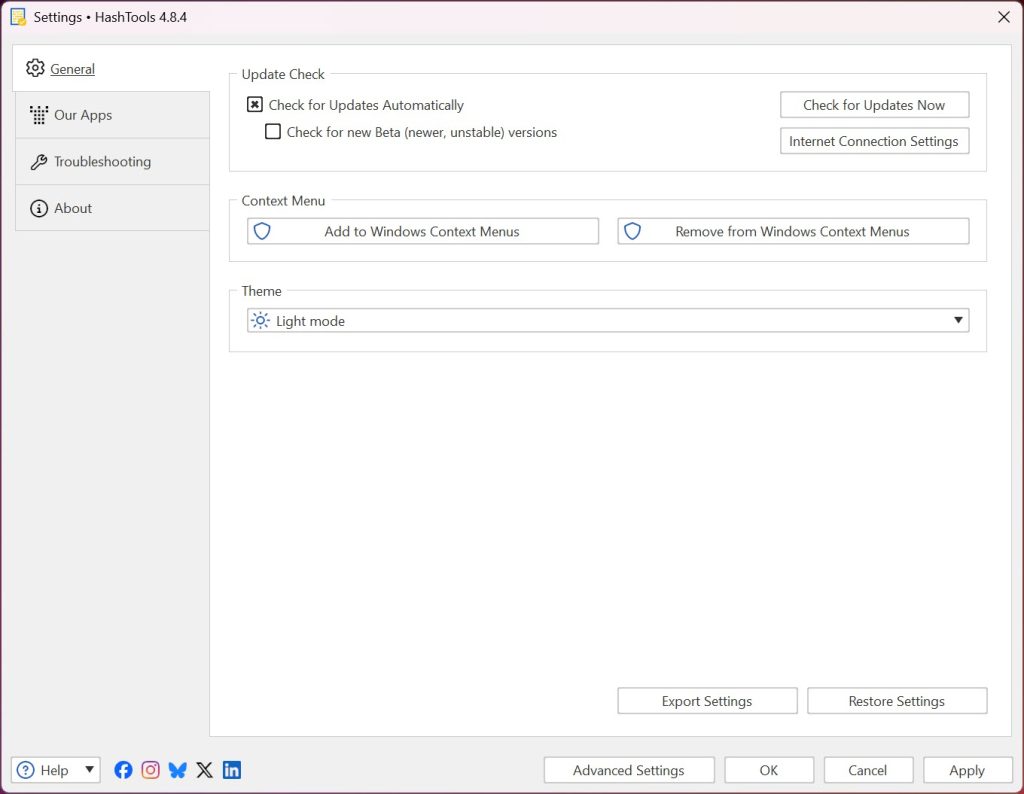Open the LinkedIn icon
The height and width of the screenshot is (794, 1024).
click(232, 770)
